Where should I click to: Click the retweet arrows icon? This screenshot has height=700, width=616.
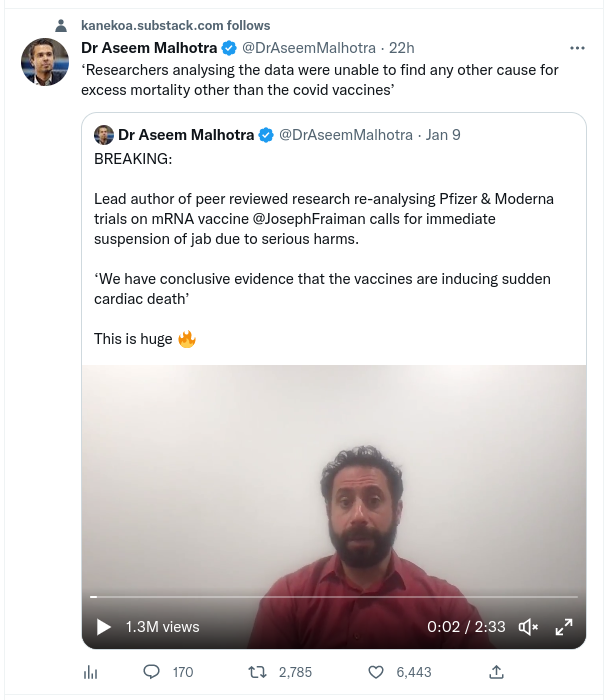[x=256, y=672]
